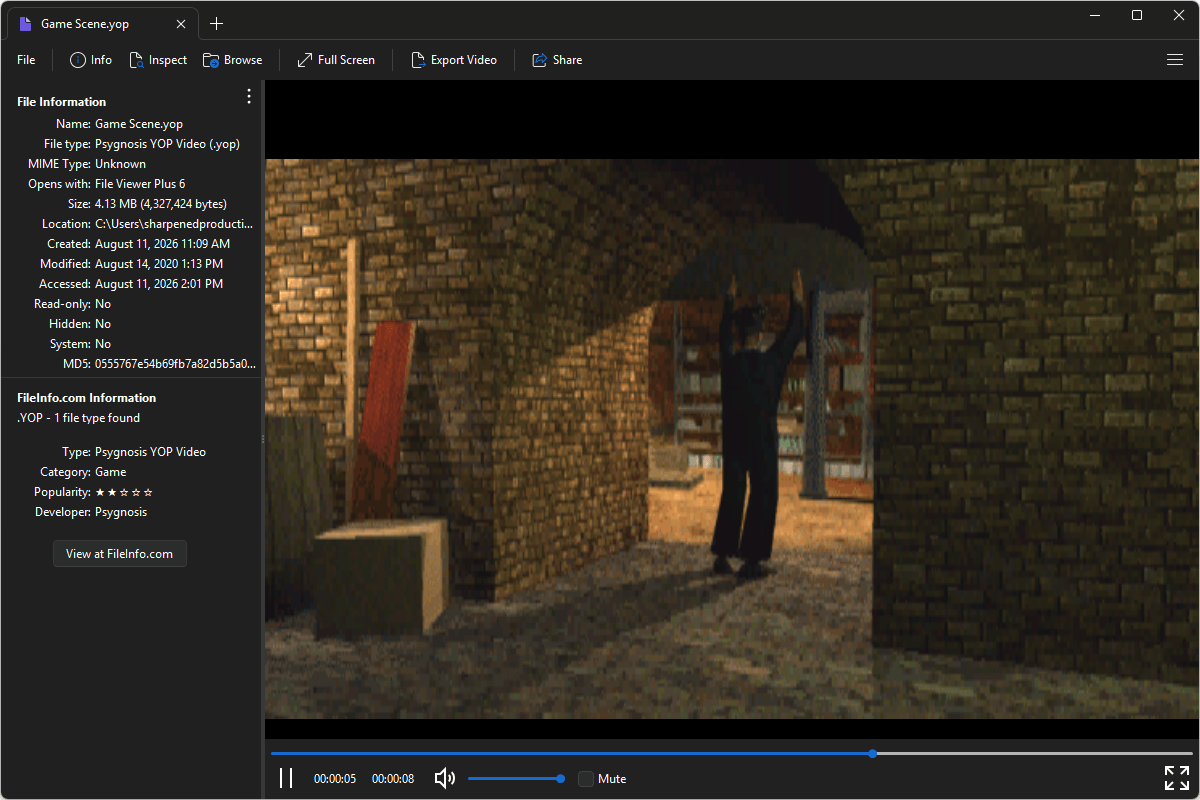Maximize the application window

click(1137, 15)
